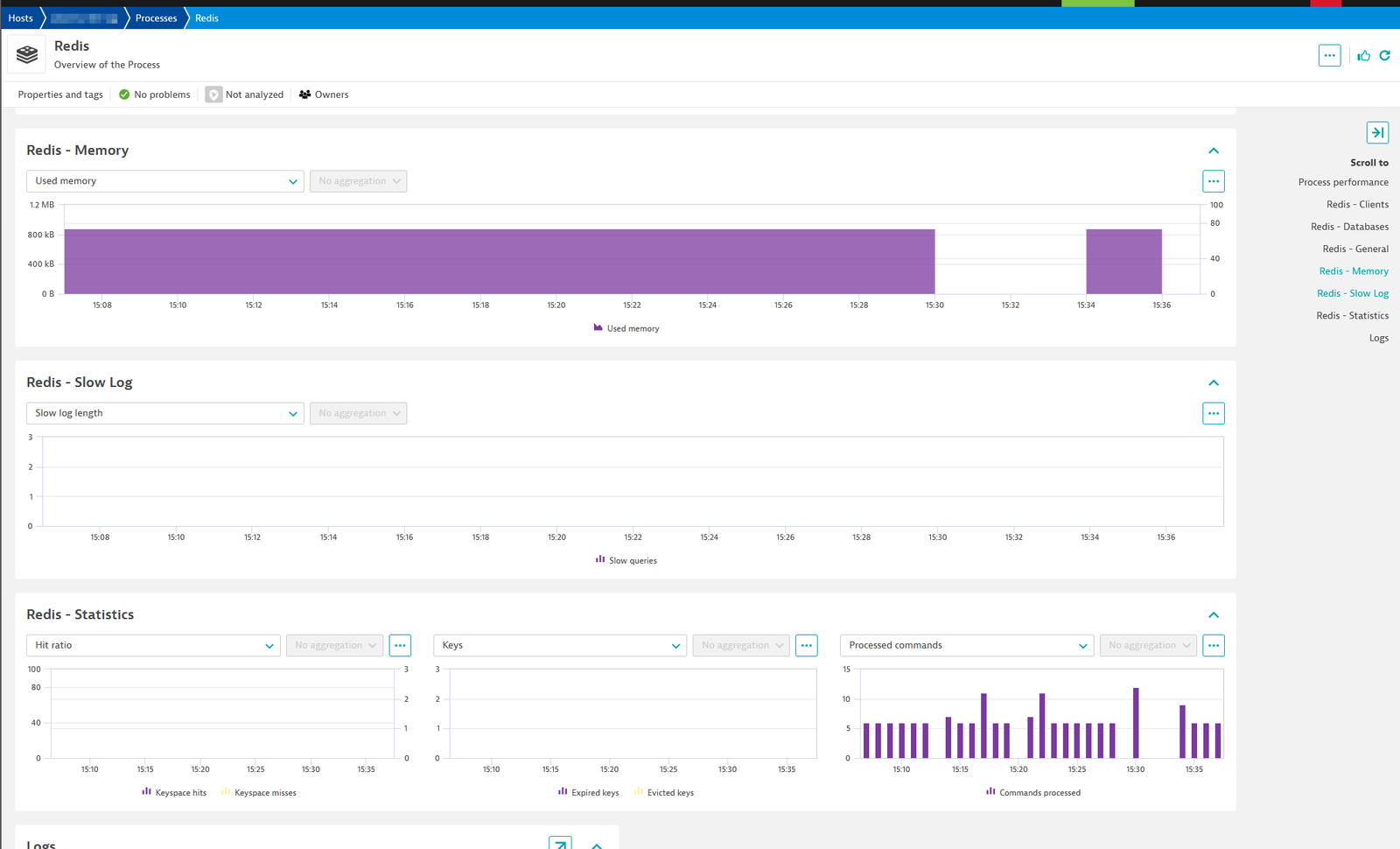Jump to Redis - Slow Log via side links

1353,293
